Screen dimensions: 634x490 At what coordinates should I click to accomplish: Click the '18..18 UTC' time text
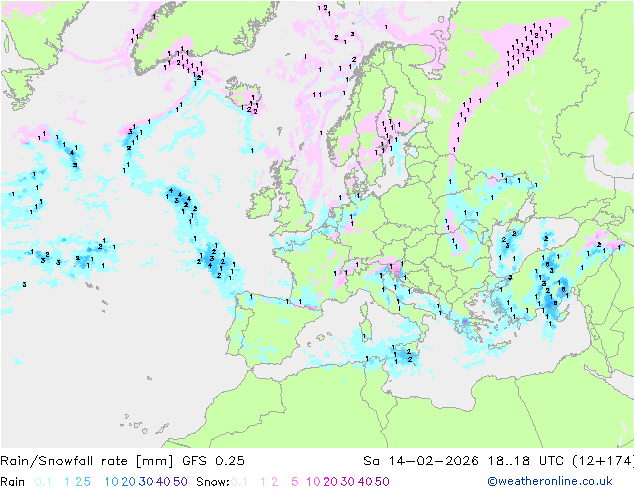point(527,460)
